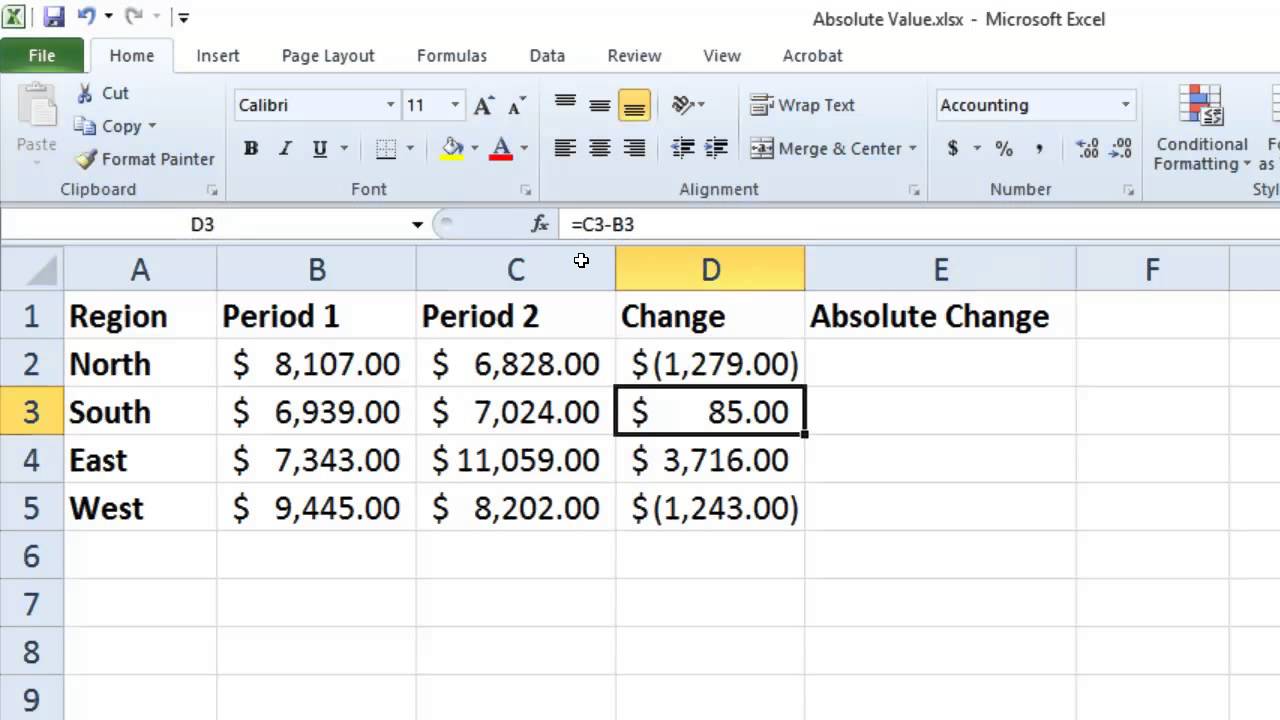Click the Increase Font Size icon
1280x720 pixels.
[x=484, y=105]
